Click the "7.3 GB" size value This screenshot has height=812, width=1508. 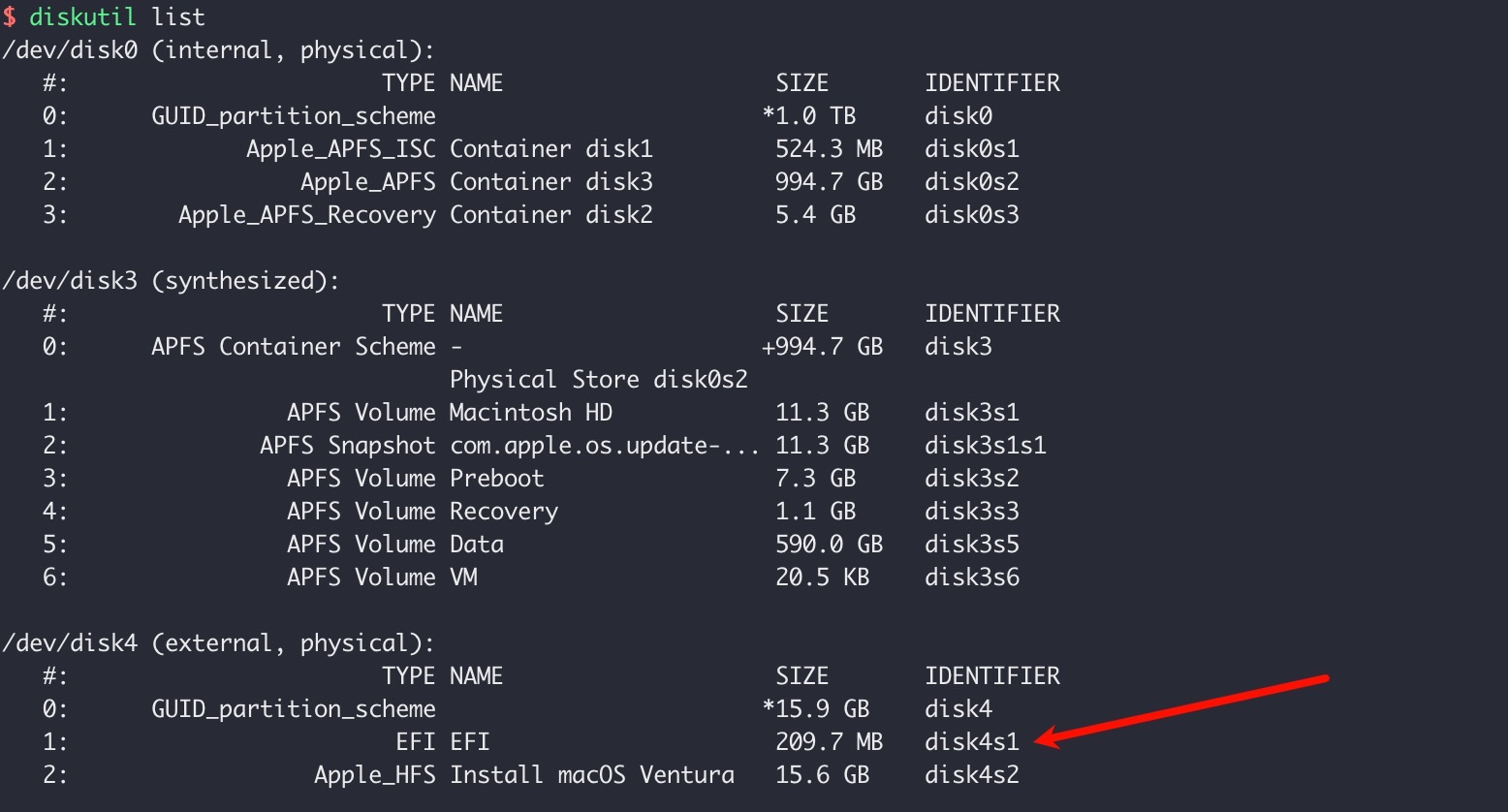pos(816,479)
